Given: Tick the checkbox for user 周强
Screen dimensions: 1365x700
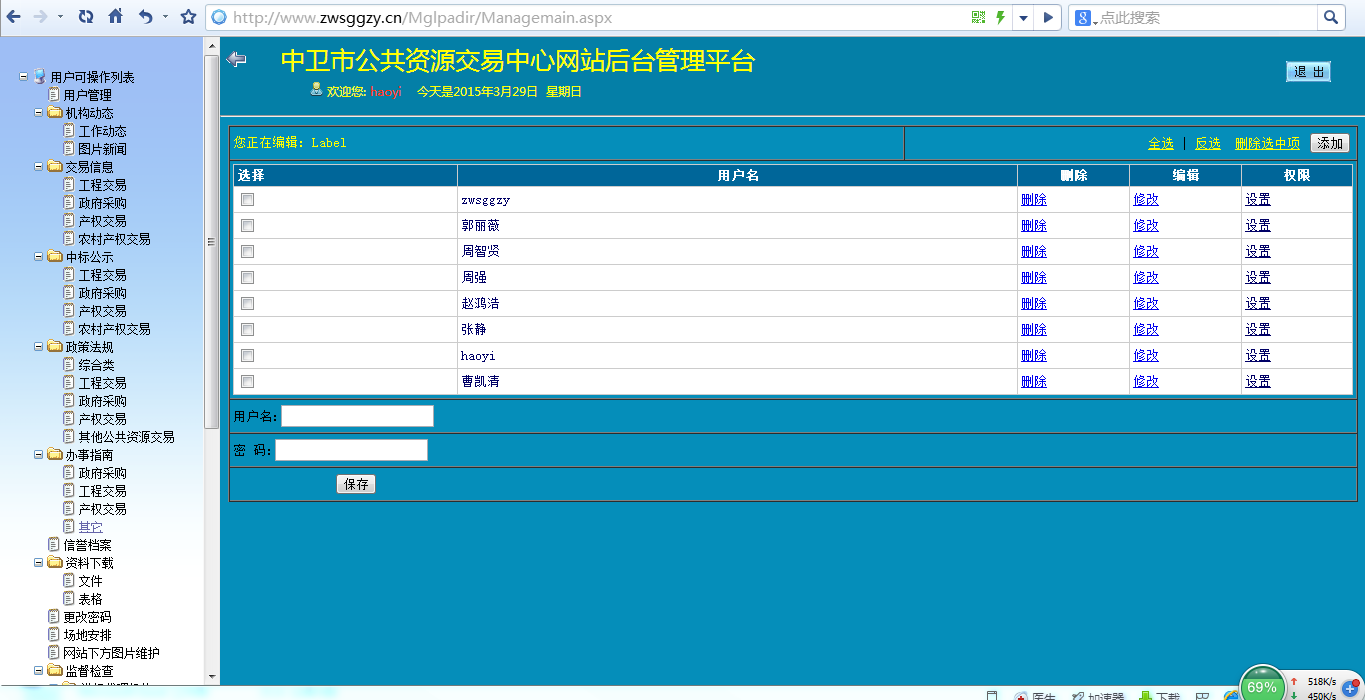Looking at the screenshot, I should click(x=247, y=277).
